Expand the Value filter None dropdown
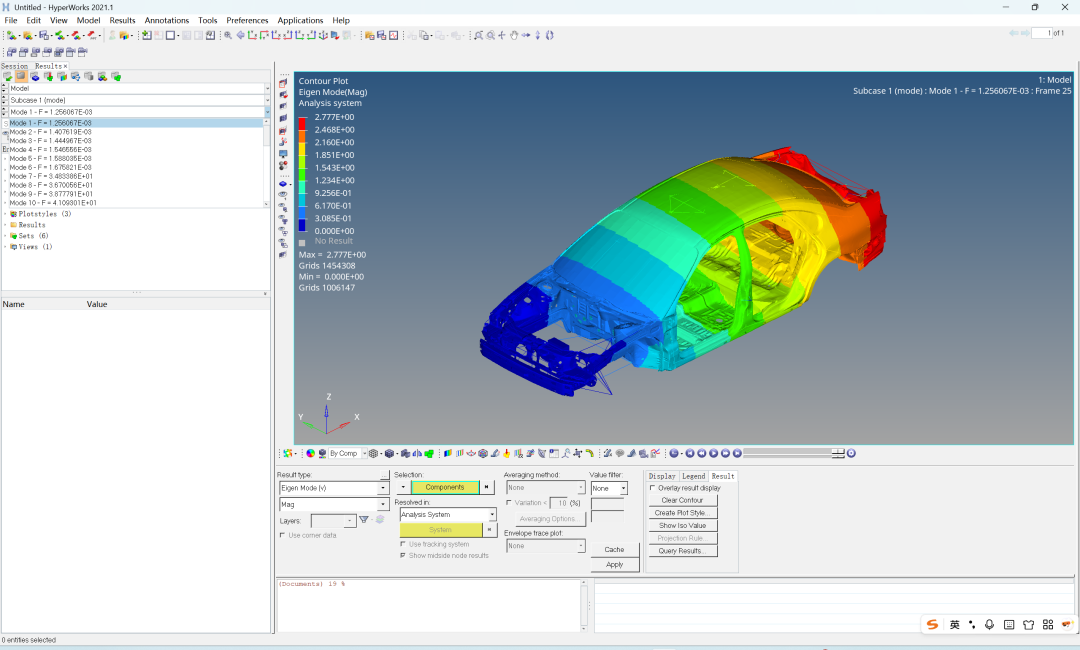The image size is (1080, 650). pos(623,489)
